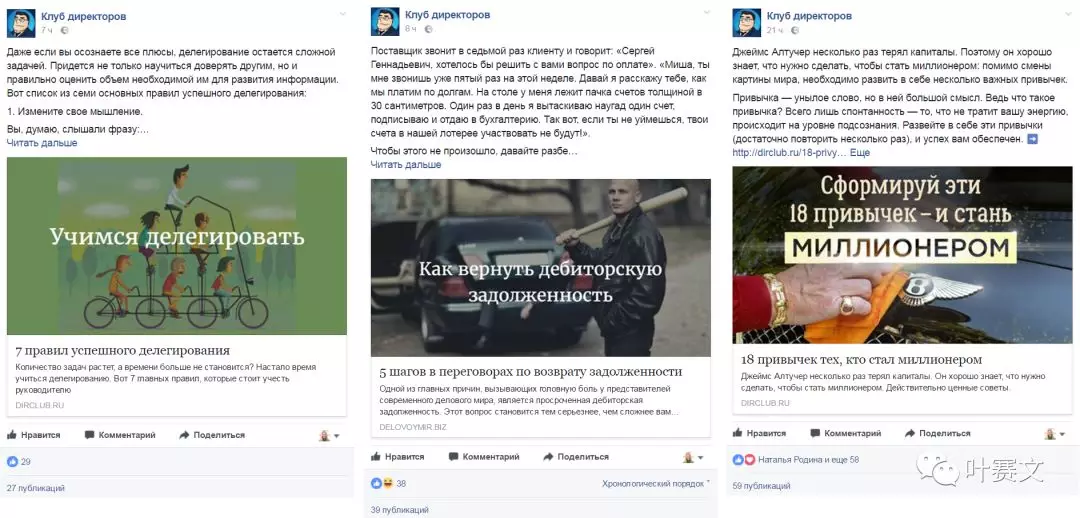1080x518 pixels.
Task: Open reactions list showing 38 on middle post
Action: [388, 484]
